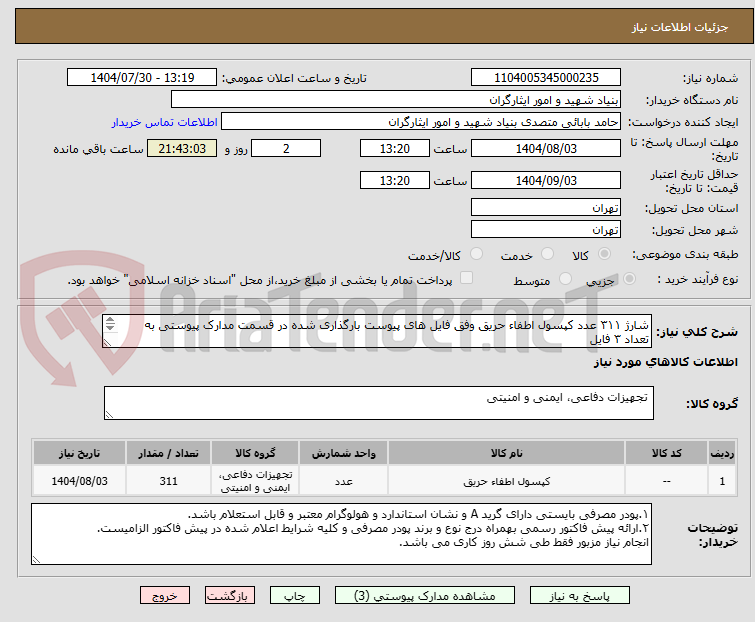This screenshot has height=622, width=755.
Task: Open the اطلاعات تماس خریدار link
Action: click(x=165, y=122)
